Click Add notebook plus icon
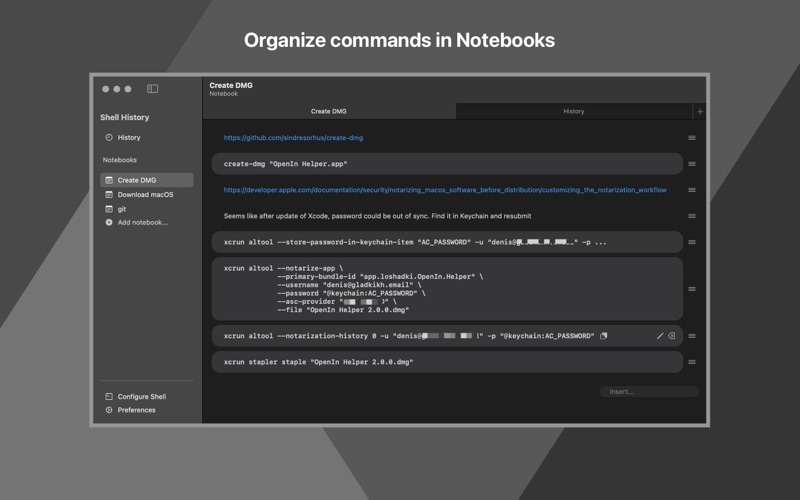800x500 pixels. tap(109, 223)
